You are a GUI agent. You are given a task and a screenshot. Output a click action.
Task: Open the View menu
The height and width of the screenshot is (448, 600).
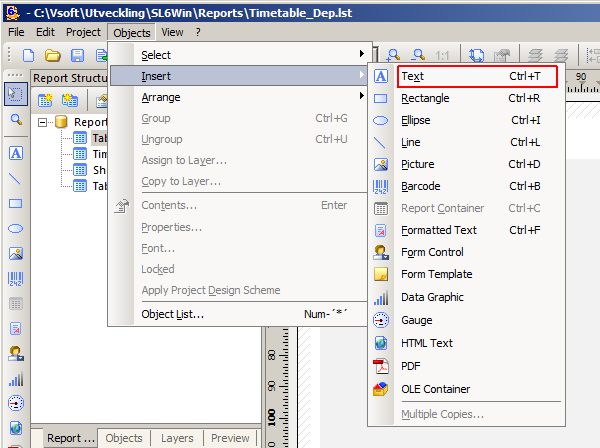tap(172, 32)
